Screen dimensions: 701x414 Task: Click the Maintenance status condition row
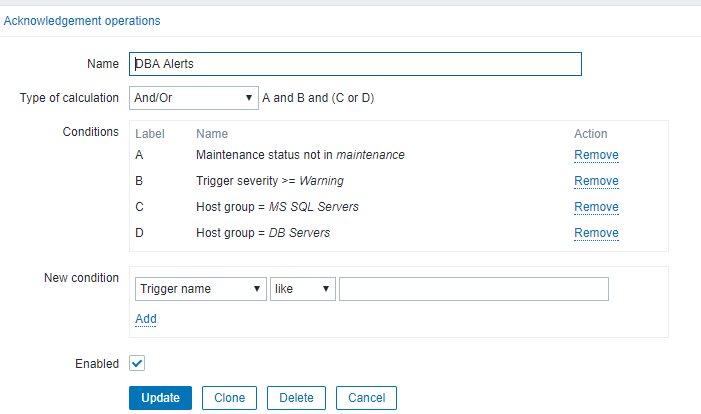[300, 155]
